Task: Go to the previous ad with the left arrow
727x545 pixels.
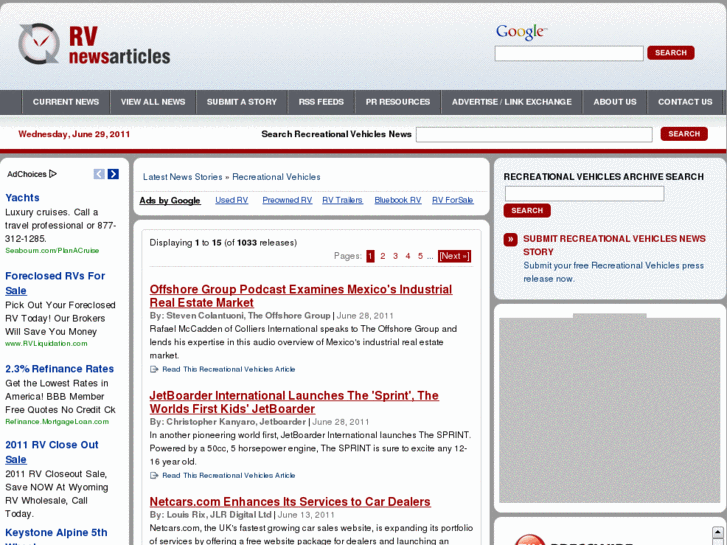Action: [99, 174]
